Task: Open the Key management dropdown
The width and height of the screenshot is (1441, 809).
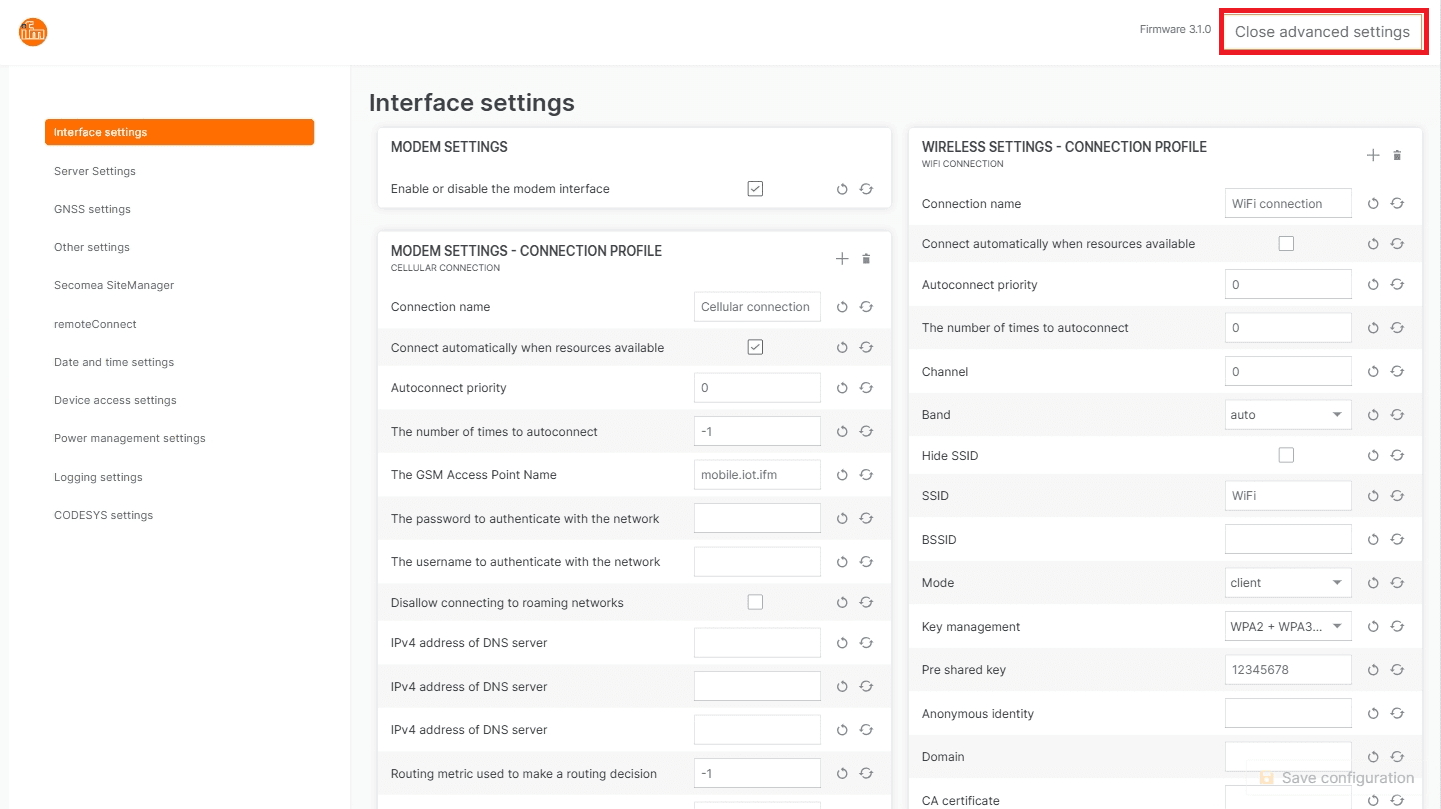Action: tap(1288, 627)
